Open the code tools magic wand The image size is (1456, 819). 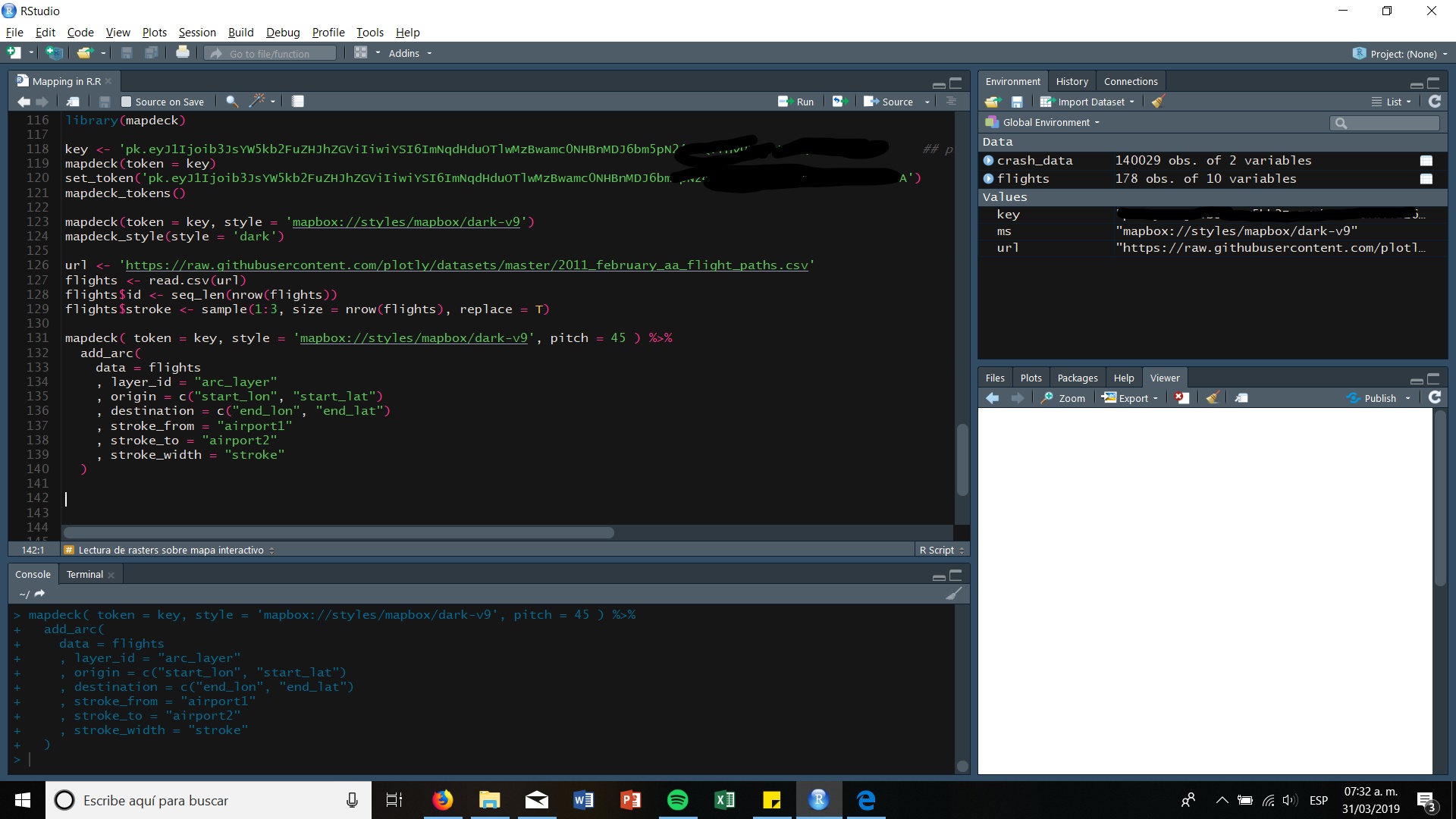point(258,102)
